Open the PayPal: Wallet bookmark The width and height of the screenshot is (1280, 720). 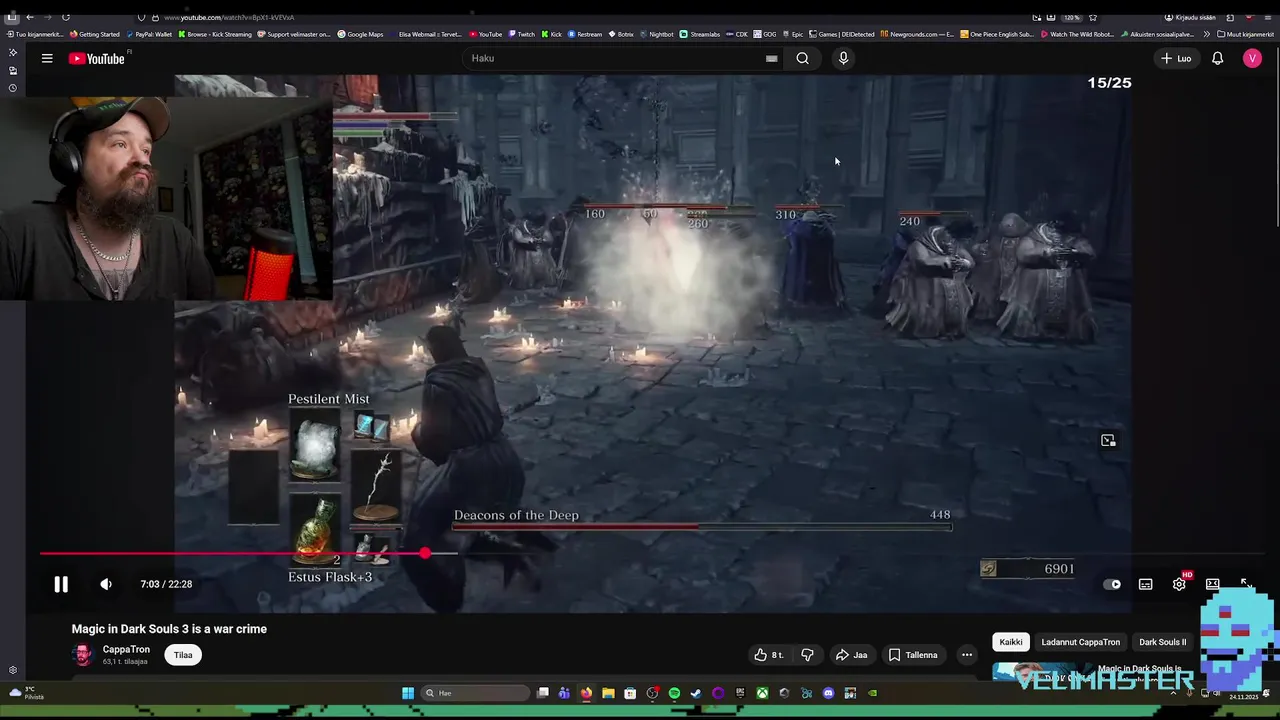click(149, 34)
